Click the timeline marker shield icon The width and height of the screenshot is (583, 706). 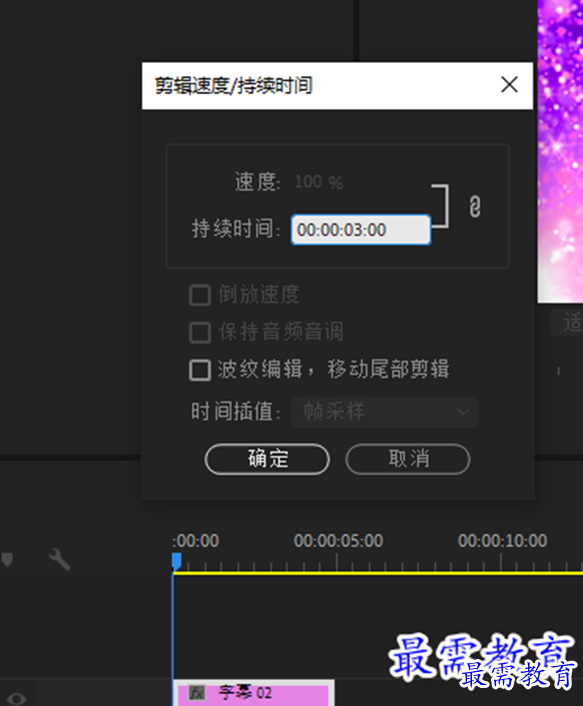tap(7, 560)
